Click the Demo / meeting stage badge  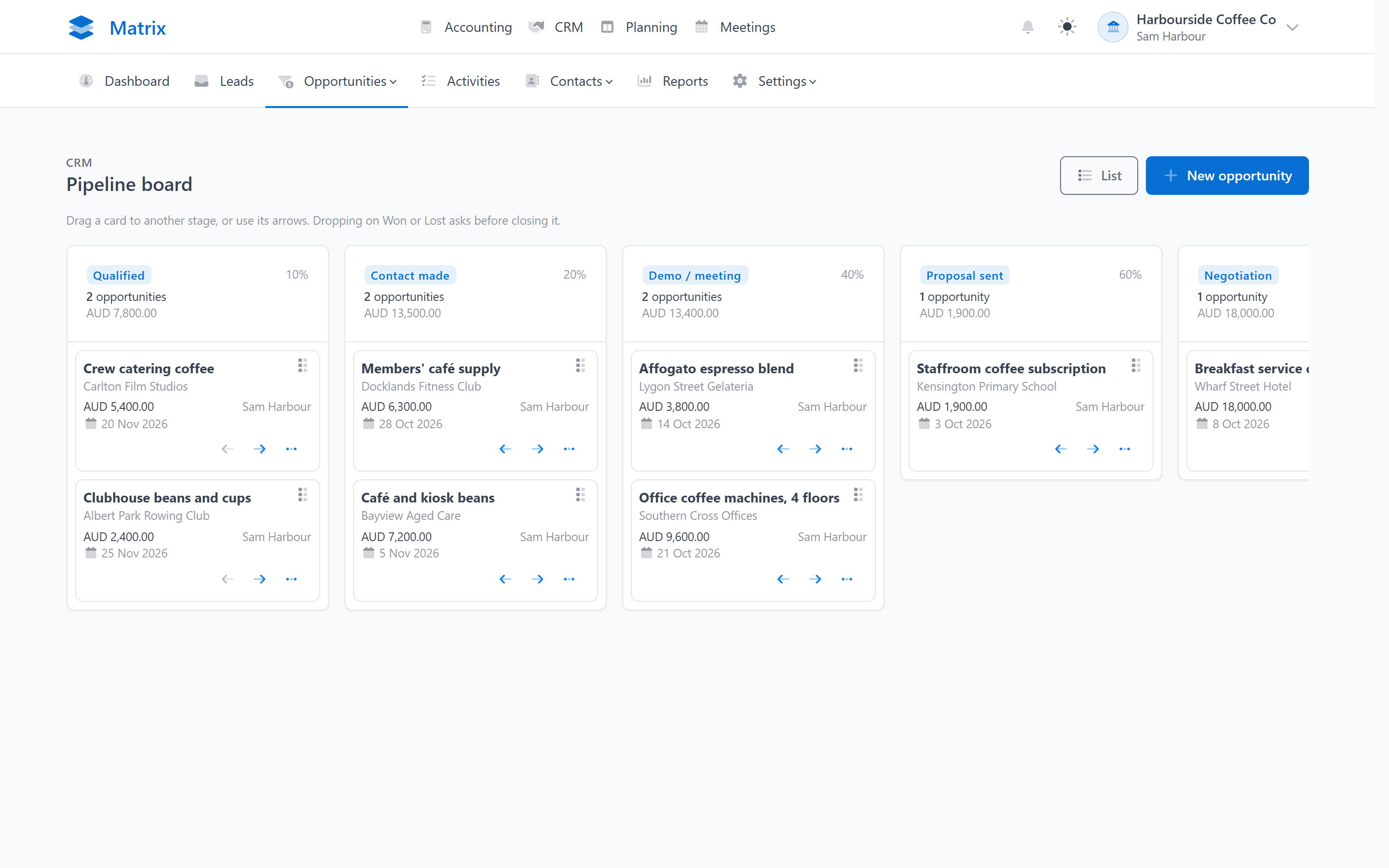(694, 275)
